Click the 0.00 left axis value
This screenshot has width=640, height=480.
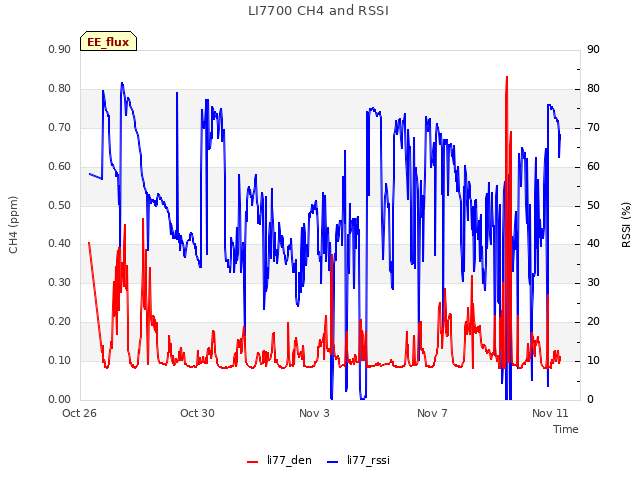(60, 400)
